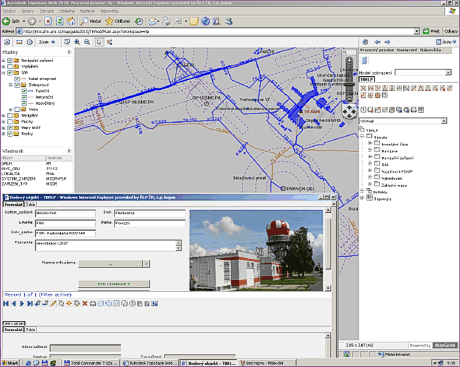Select the zoom-out magnifier tool above the map

pos(87,42)
